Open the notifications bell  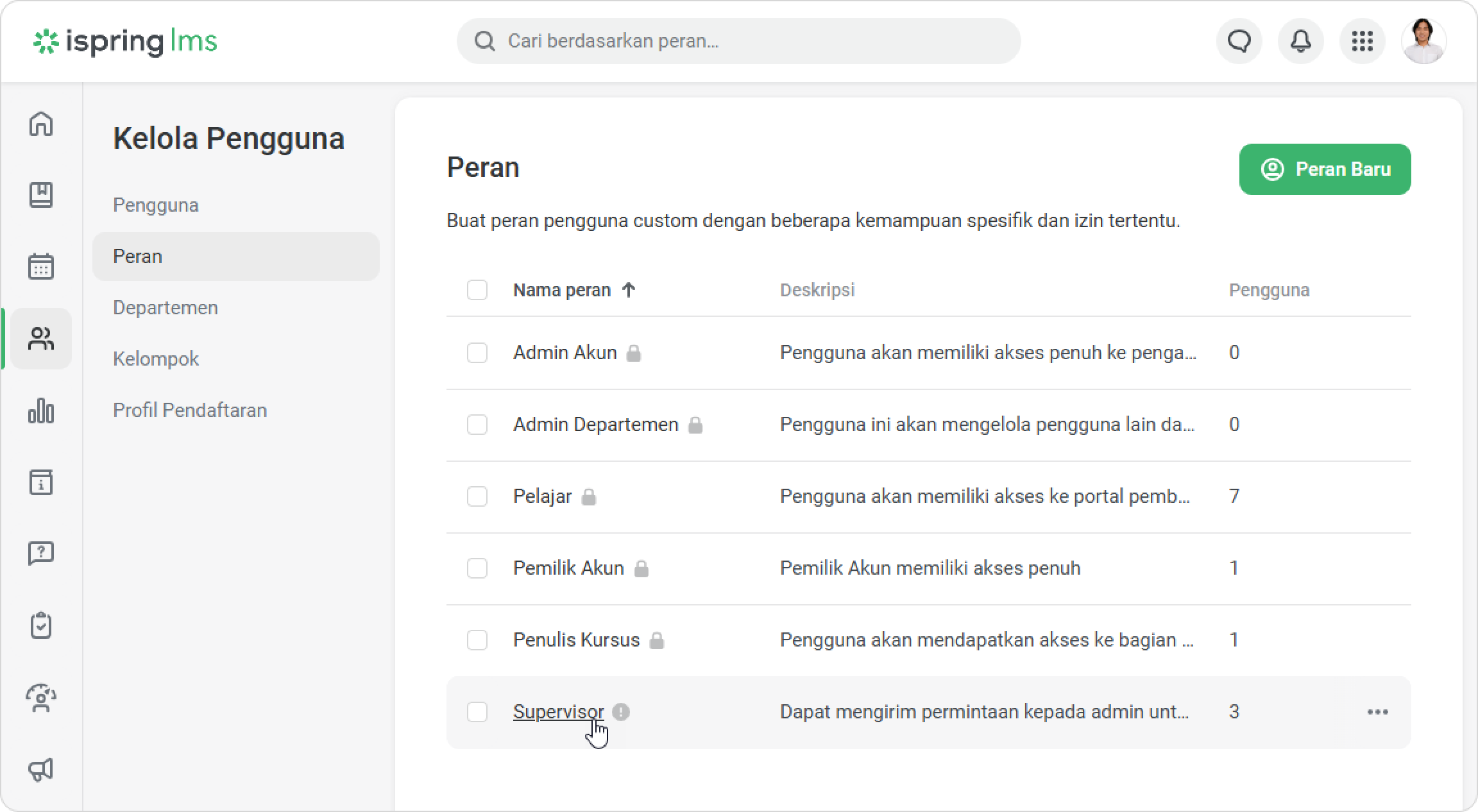(x=1300, y=41)
